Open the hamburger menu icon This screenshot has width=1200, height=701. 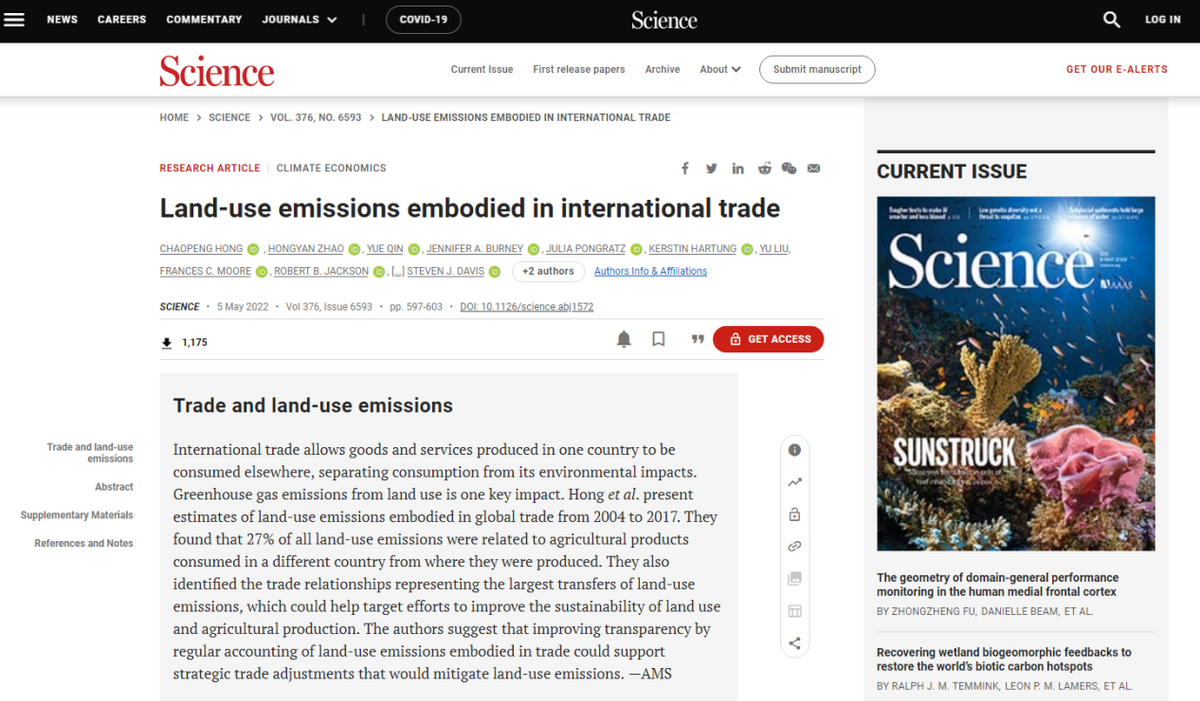pyautogui.click(x=14, y=20)
